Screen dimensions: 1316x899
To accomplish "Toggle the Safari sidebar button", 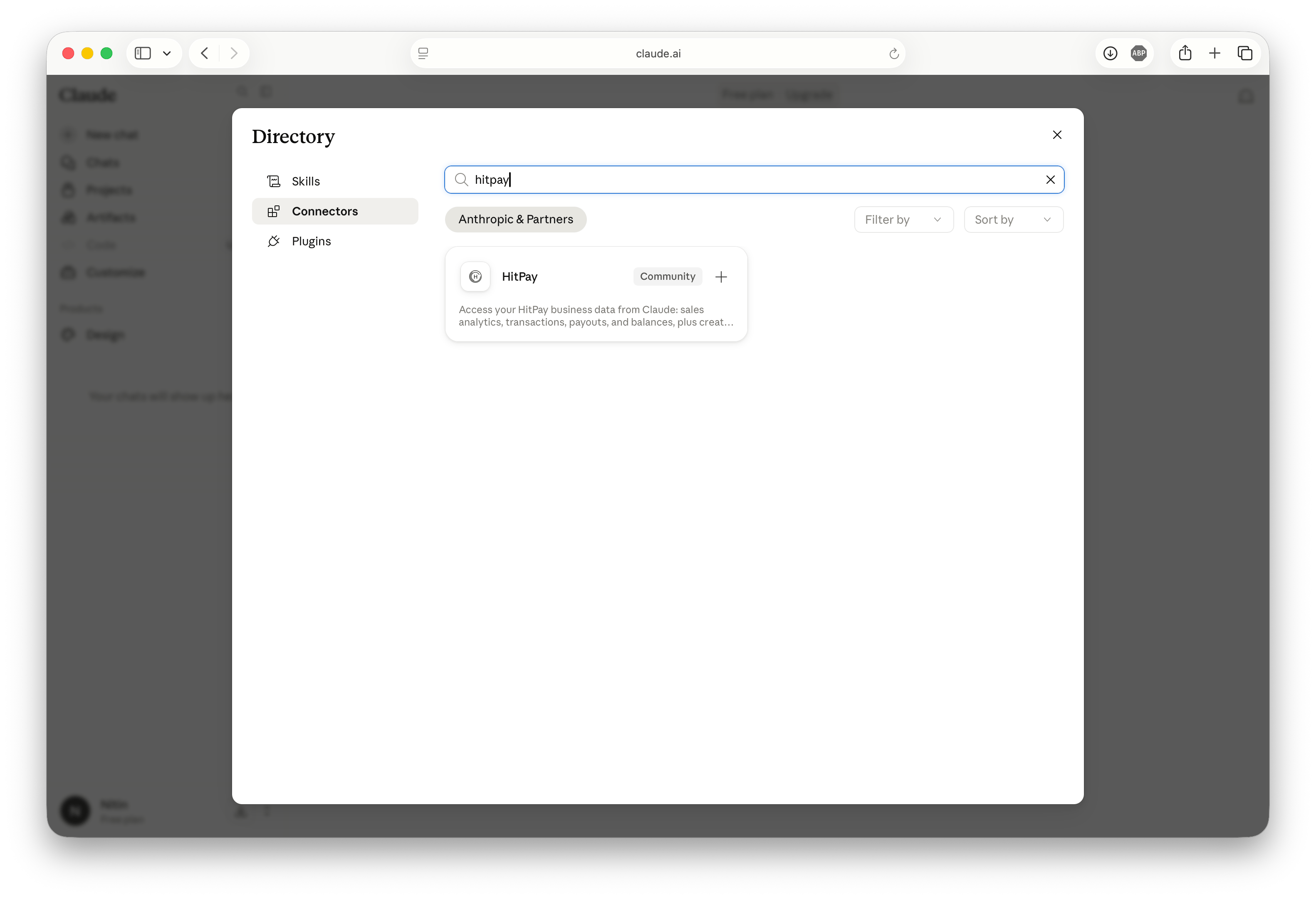I will (143, 53).
